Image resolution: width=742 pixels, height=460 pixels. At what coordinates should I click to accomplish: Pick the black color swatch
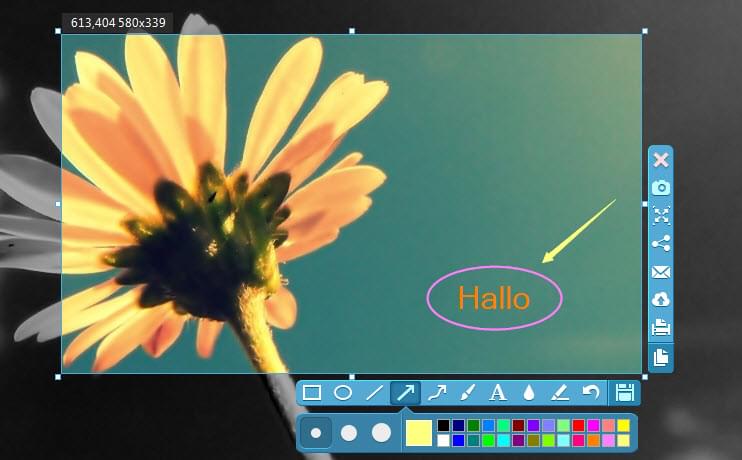click(444, 426)
